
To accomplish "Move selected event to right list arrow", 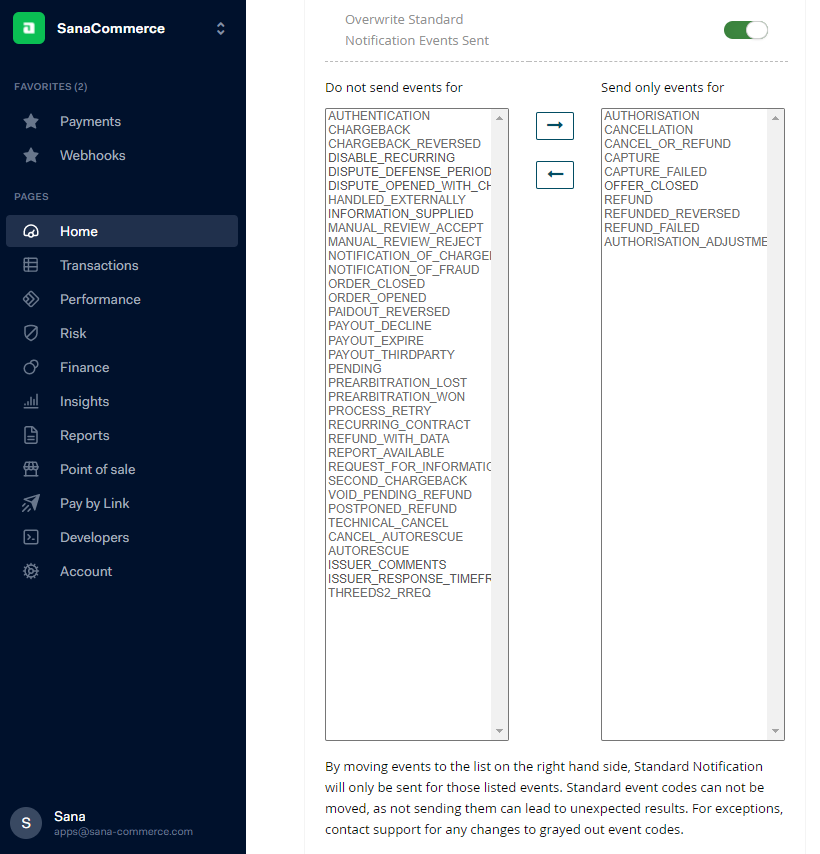I will (554, 126).
